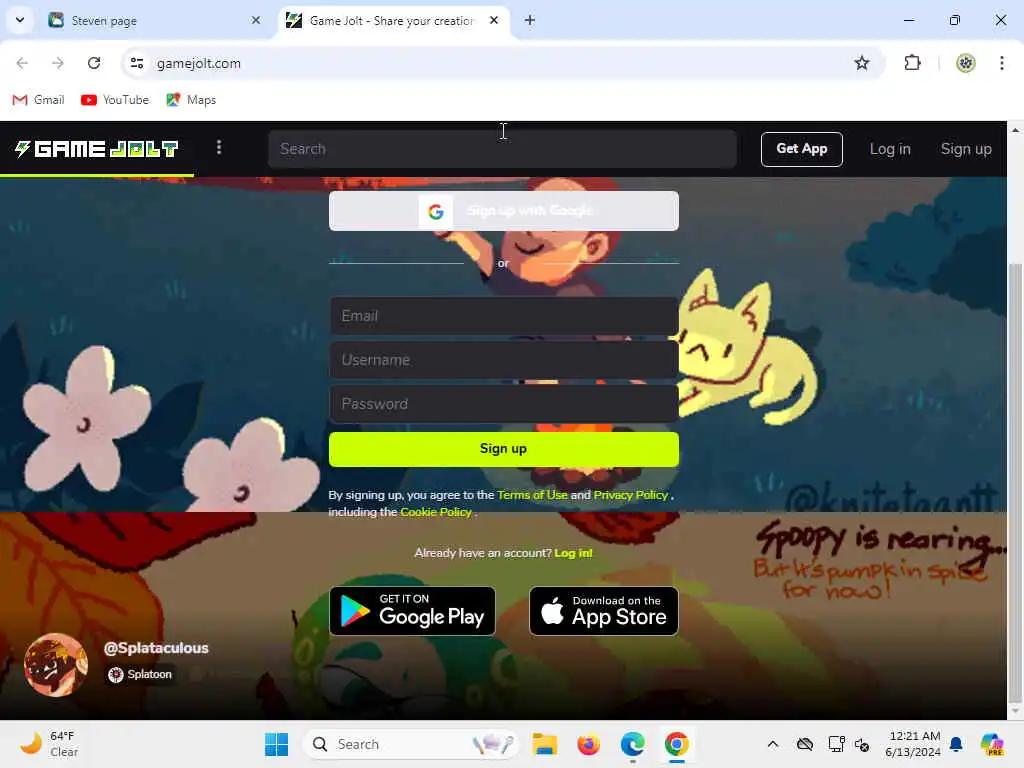1024x768 pixels.
Task: Click into the Password field
Action: pos(504,404)
